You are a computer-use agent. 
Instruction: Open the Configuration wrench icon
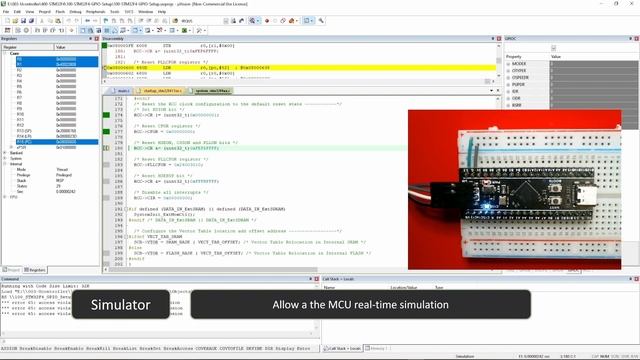[321, 20]
